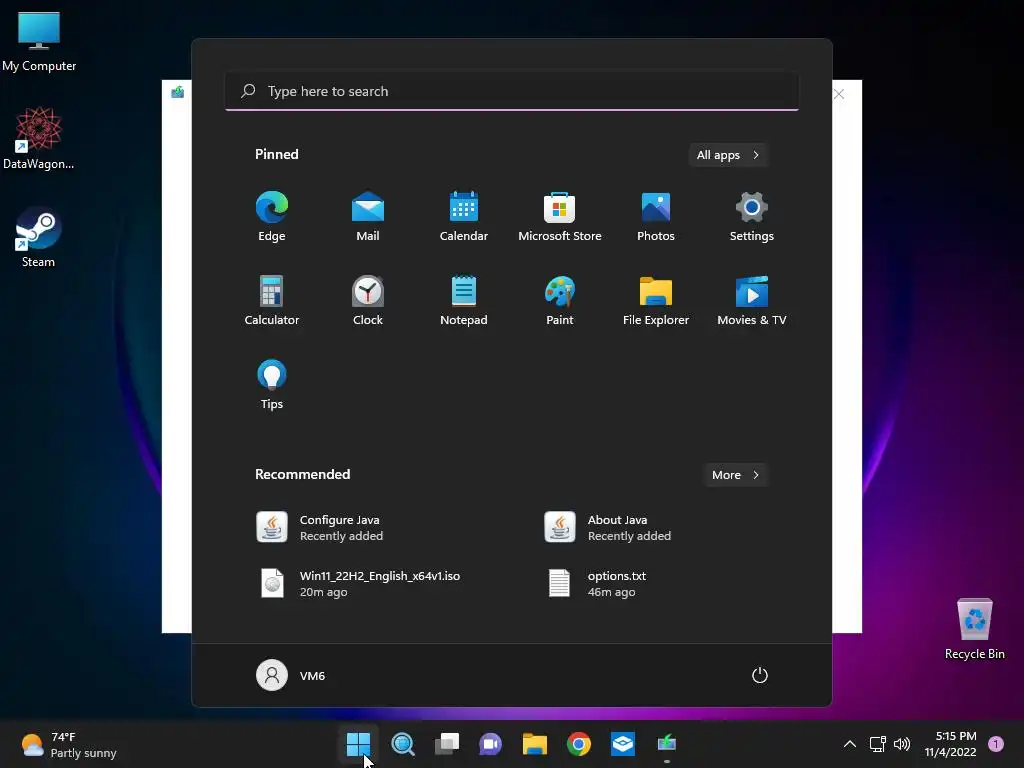The height and width of the screenshot is (768, 1024).
Task: Open File Explorer from pinned apps
Action: (x=656, y=300)
